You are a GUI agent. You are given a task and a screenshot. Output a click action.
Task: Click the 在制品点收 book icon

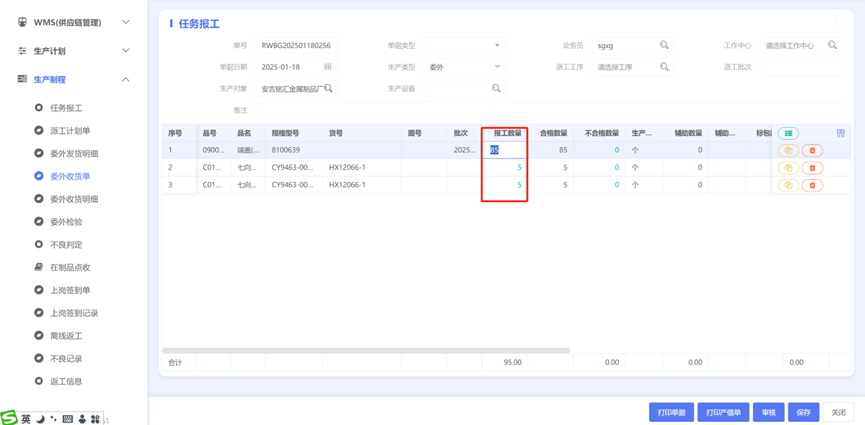39,268
